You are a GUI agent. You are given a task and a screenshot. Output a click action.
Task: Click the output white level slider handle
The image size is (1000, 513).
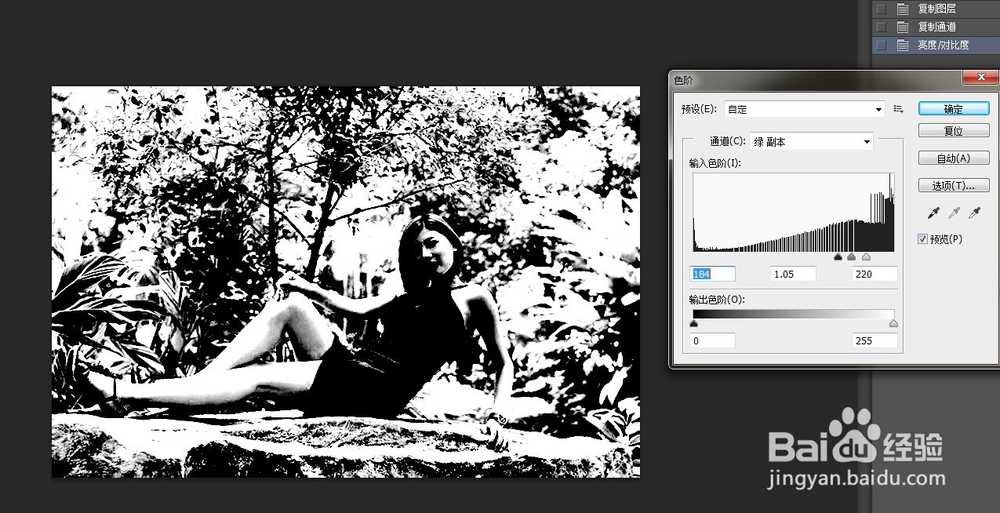coord(893,324)
